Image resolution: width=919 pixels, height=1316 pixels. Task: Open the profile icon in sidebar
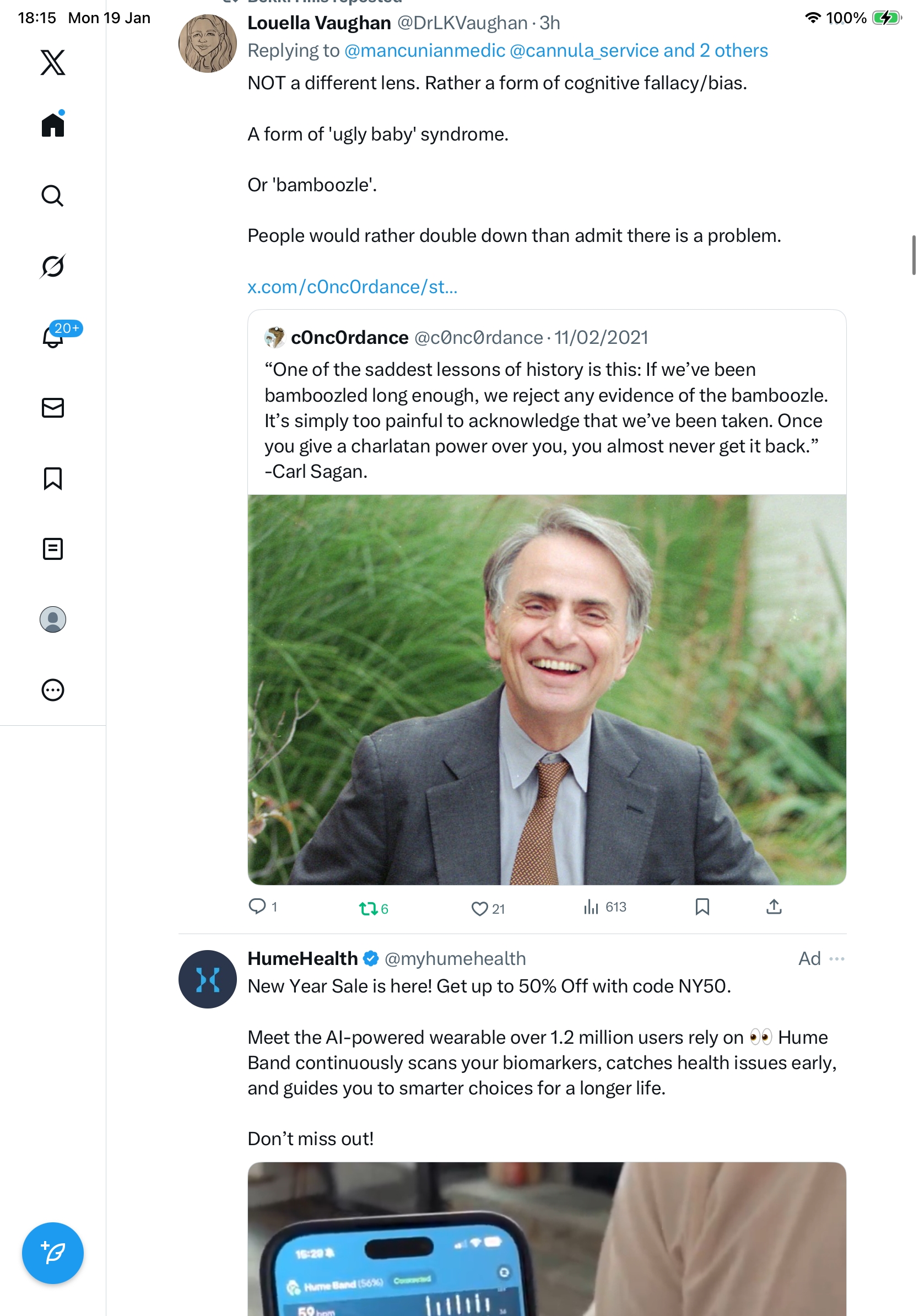point(53,619)
